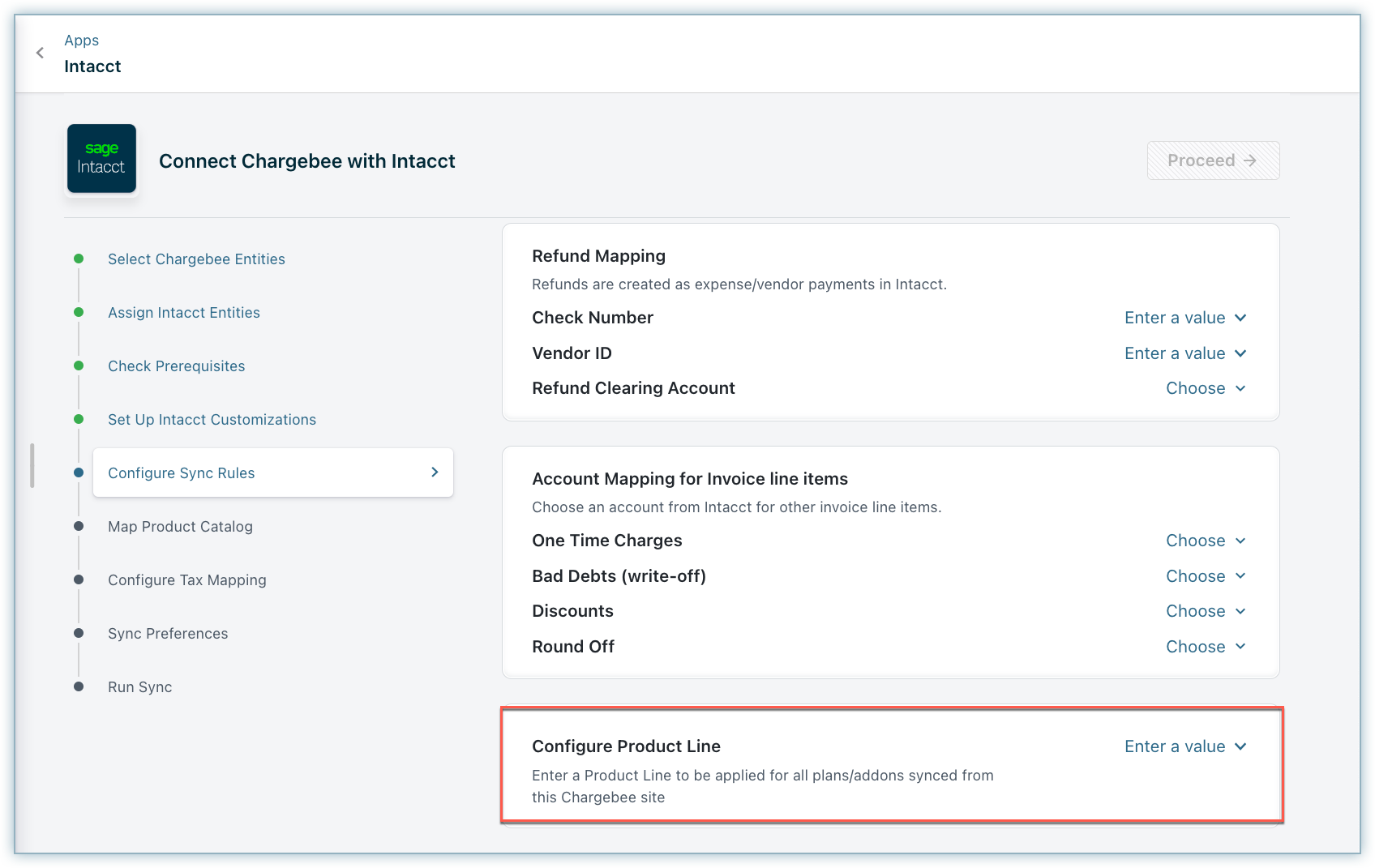Go to Assign Intacct Entities step
The height and width of the screenshot is (868, 1375).
tap(184, 313)
